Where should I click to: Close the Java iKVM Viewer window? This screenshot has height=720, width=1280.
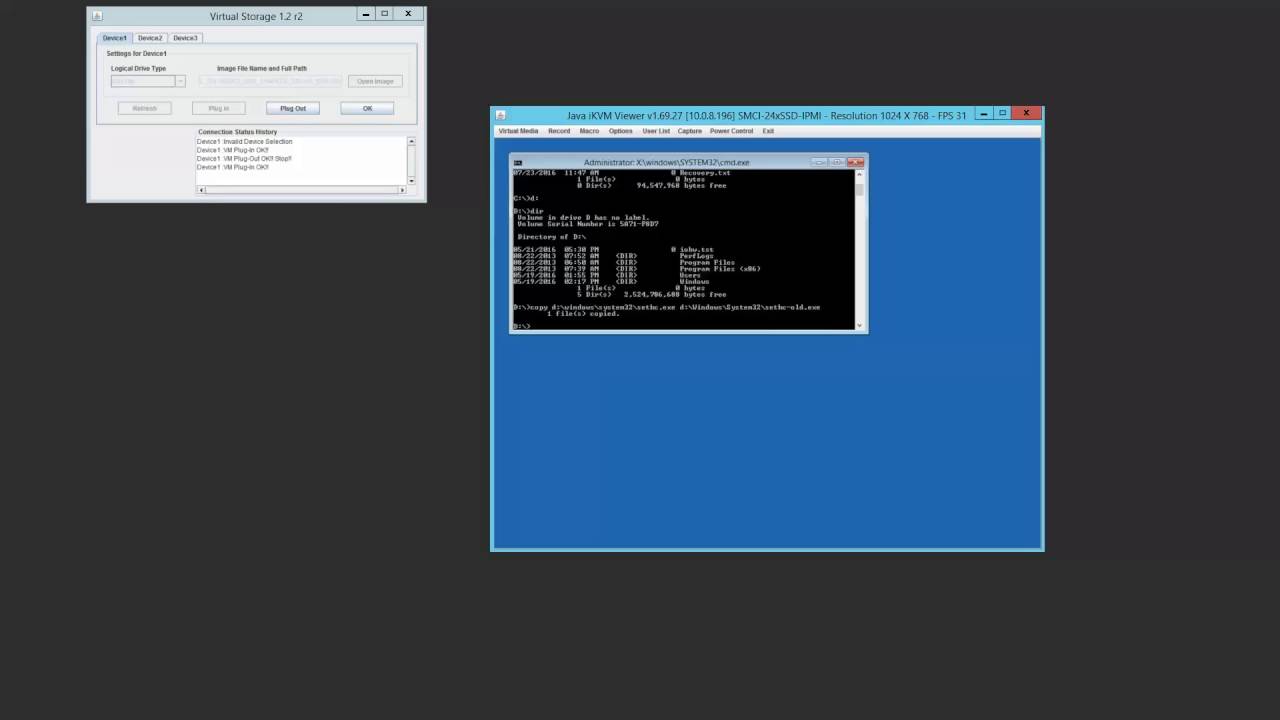pyautogui.click(x=1026, y=113)
